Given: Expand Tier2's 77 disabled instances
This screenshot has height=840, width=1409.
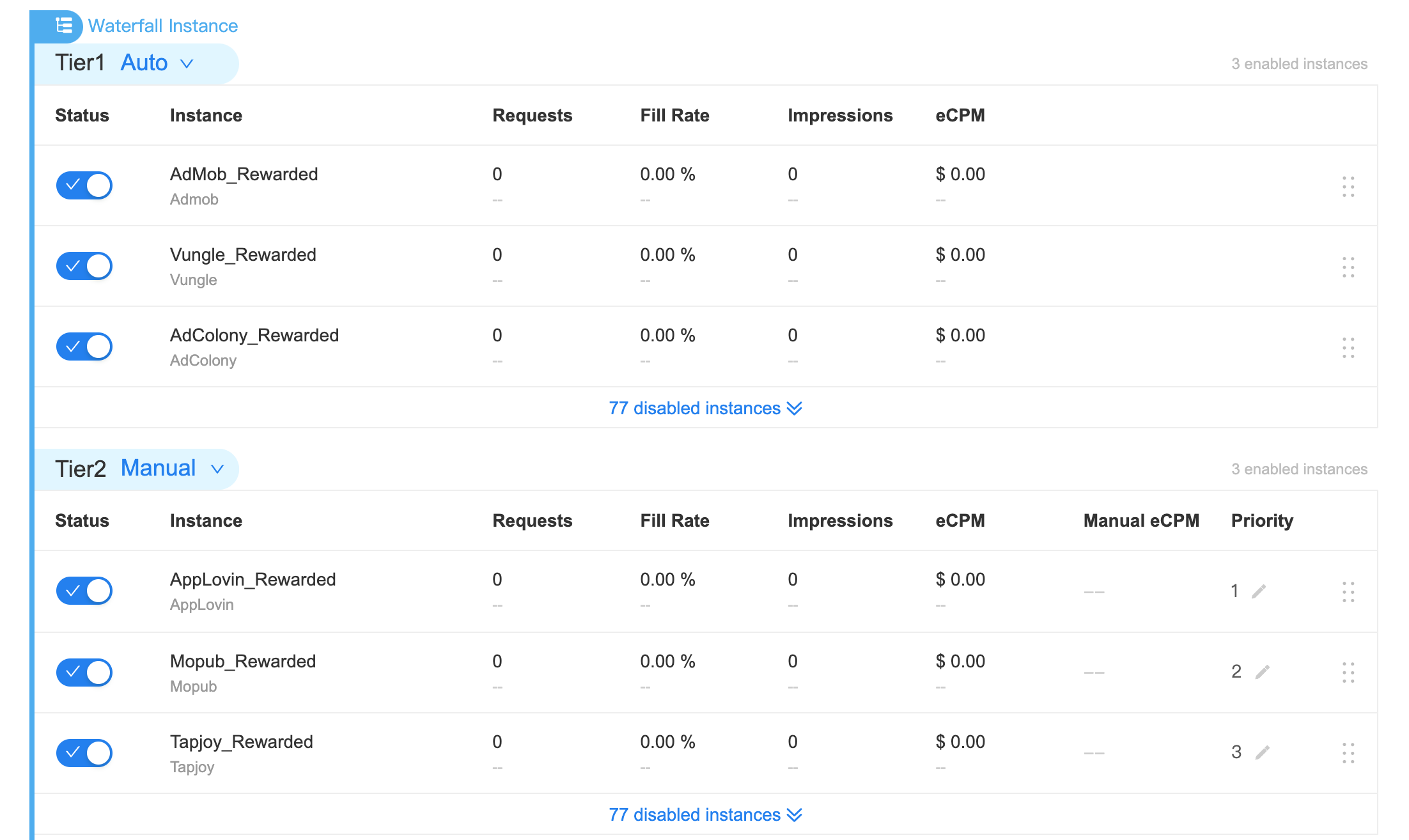Looking at the screenshot, I should coord(705,814).
